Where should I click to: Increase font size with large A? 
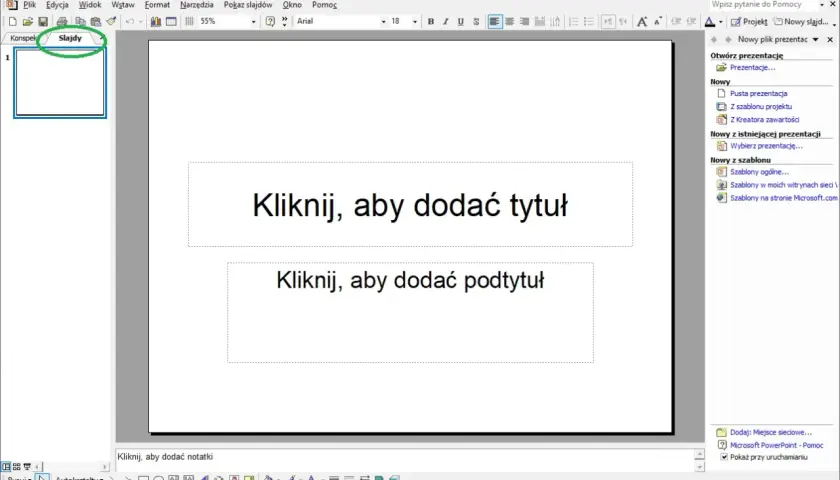tap(642, 22)
